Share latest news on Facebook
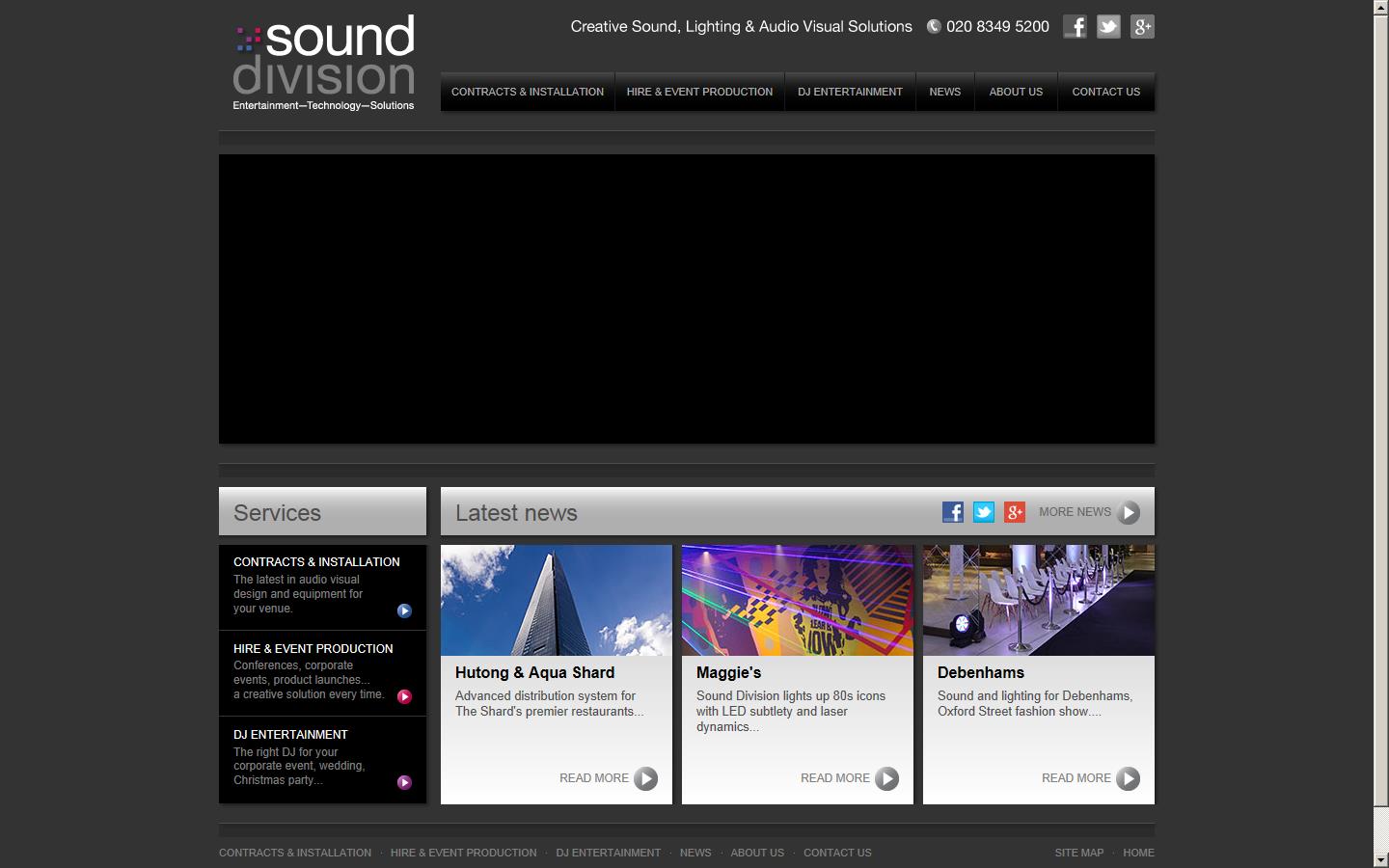Image resolution: width=1389 pixels, height=868 pixels. (x=953, y=512)
